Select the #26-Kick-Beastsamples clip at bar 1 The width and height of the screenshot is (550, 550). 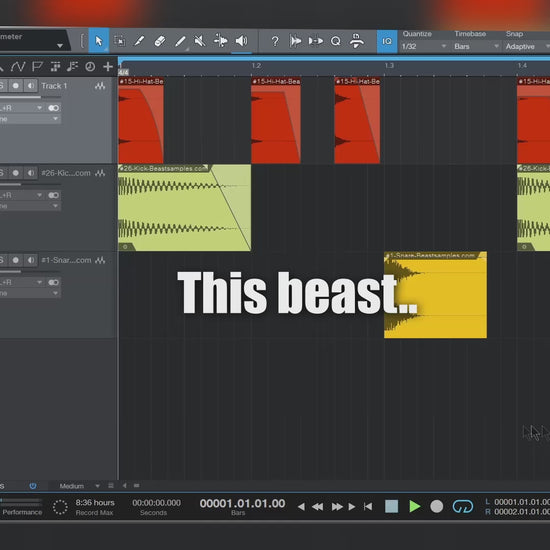coord(185,207)
